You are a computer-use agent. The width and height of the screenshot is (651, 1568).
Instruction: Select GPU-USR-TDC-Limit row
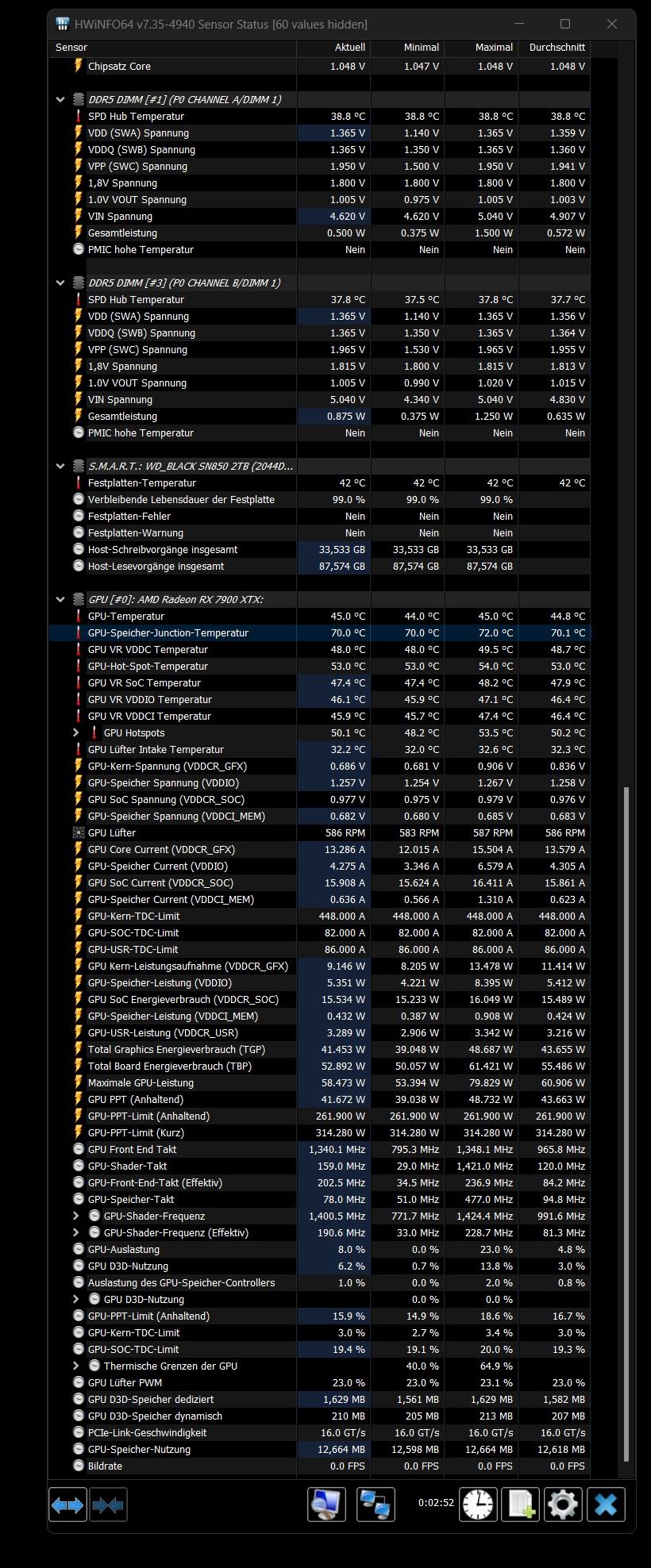pyautogui.click(x=319, y=950)
